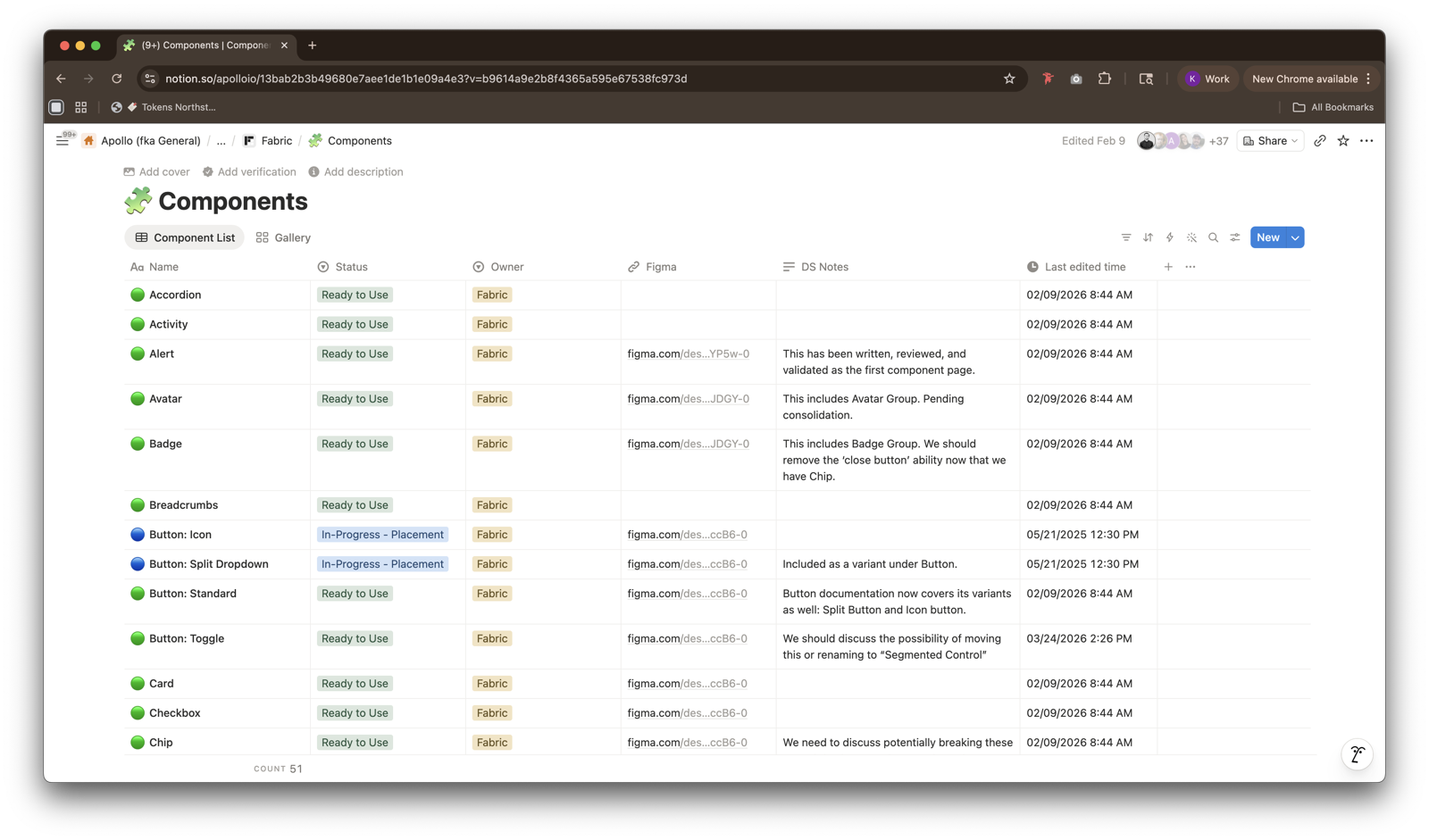Bookmark this page with Chrome star icon
This screenshot has width=1429, height=840.
1009,79
